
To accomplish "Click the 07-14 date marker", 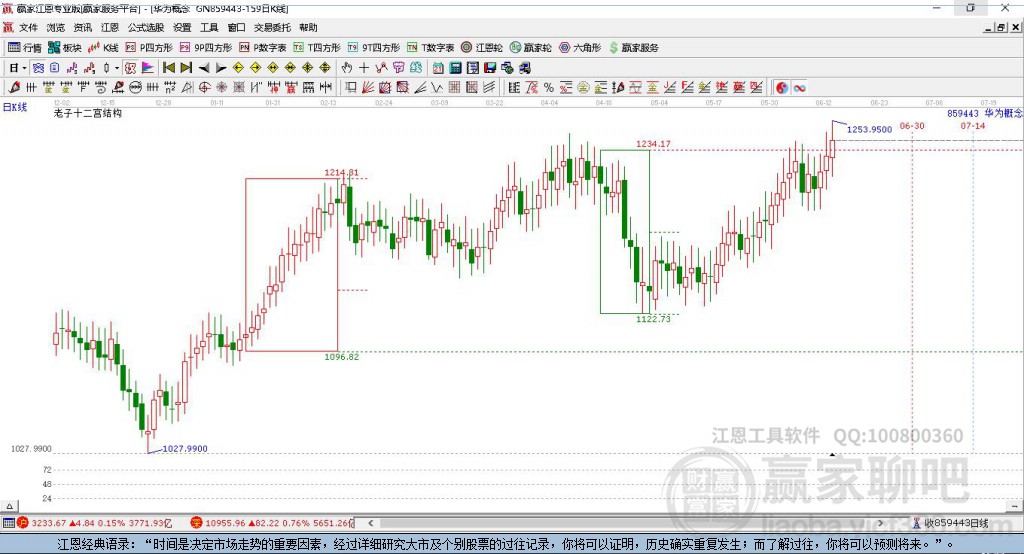I will click(972, 125).
